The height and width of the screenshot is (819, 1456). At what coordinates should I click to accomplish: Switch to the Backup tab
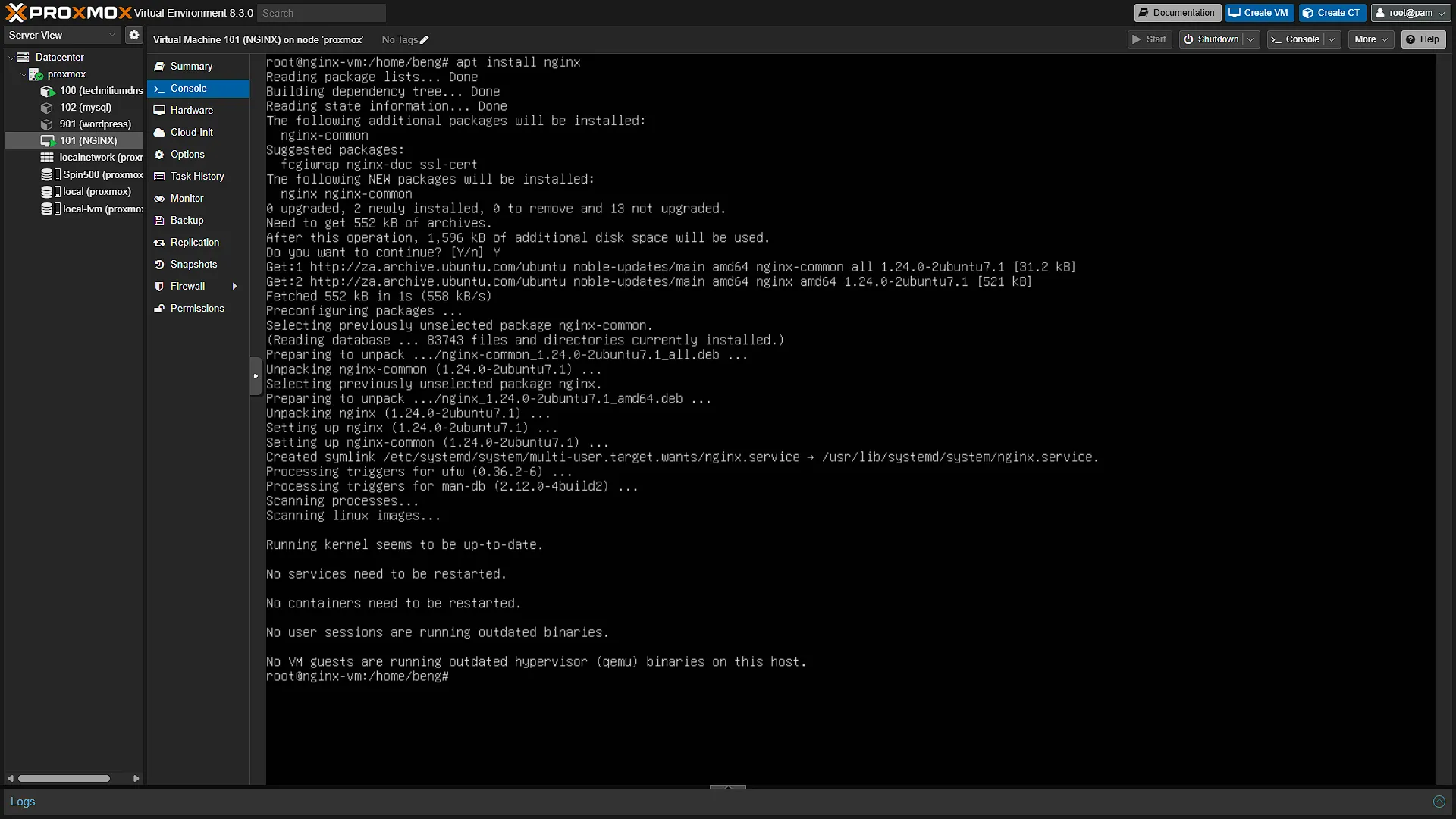pyautogui.click(x=199, y=221)
